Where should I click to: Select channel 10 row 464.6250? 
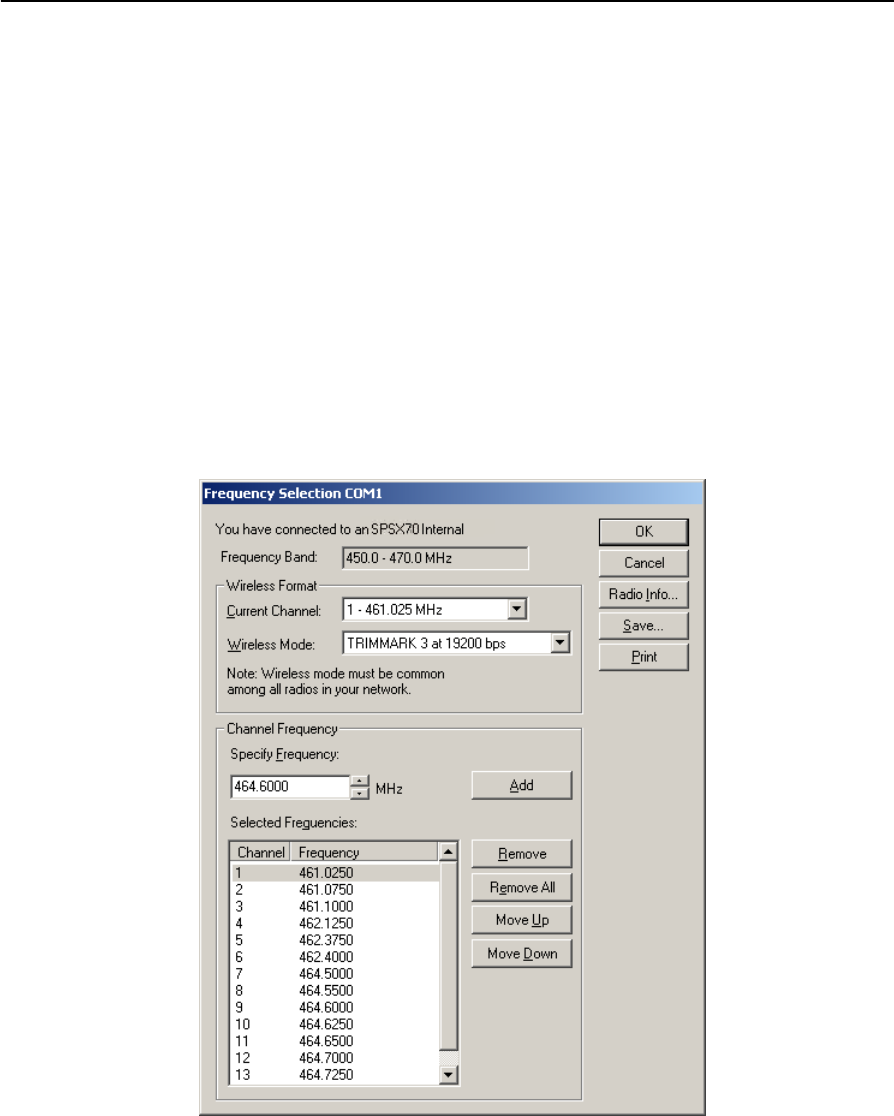click(335, 1024)
